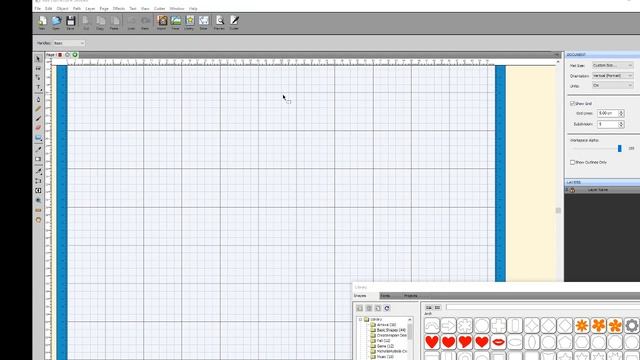Click the Paste toolbar icon
This screenshot has width=640, height=360.
pyautogui.click(x=114, y=22)
